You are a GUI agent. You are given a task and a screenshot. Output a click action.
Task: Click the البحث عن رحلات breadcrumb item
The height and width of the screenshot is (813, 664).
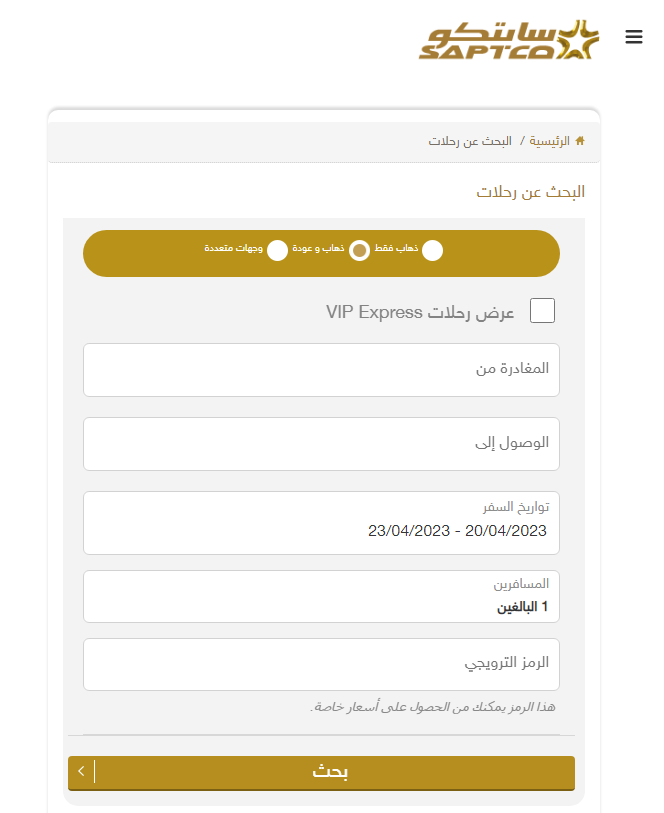470,141
